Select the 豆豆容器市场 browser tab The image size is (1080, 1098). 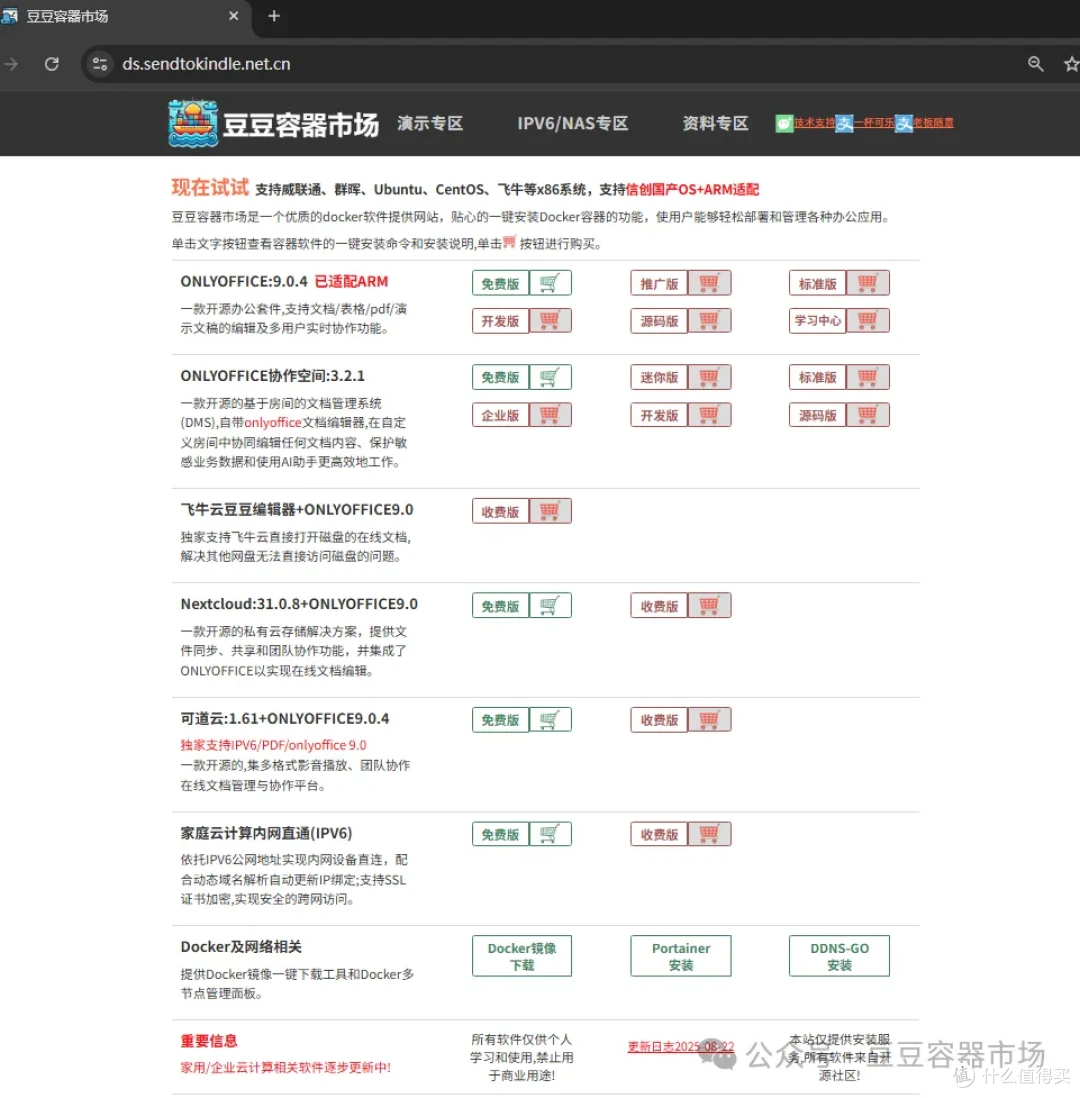point(123,15)
